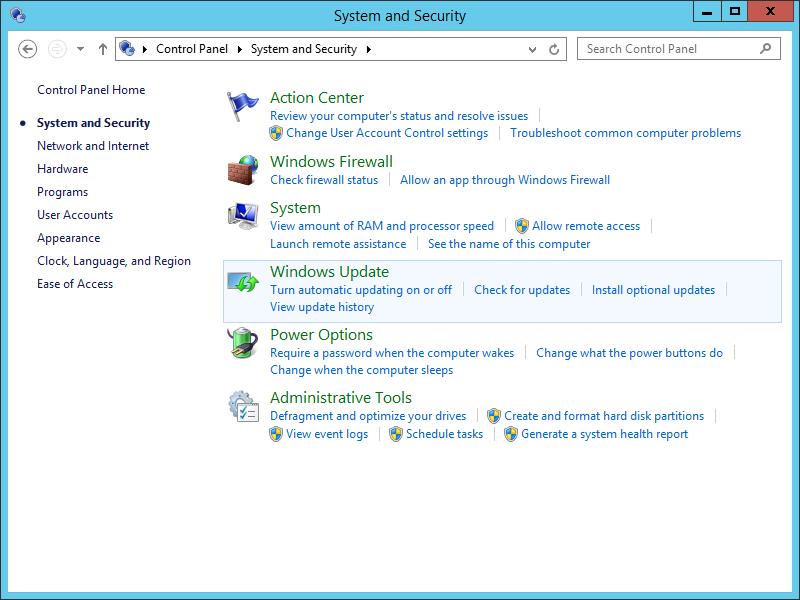Viewport: 800px width, 600px height.
Task: Check firewall status link
Action: 324,180
